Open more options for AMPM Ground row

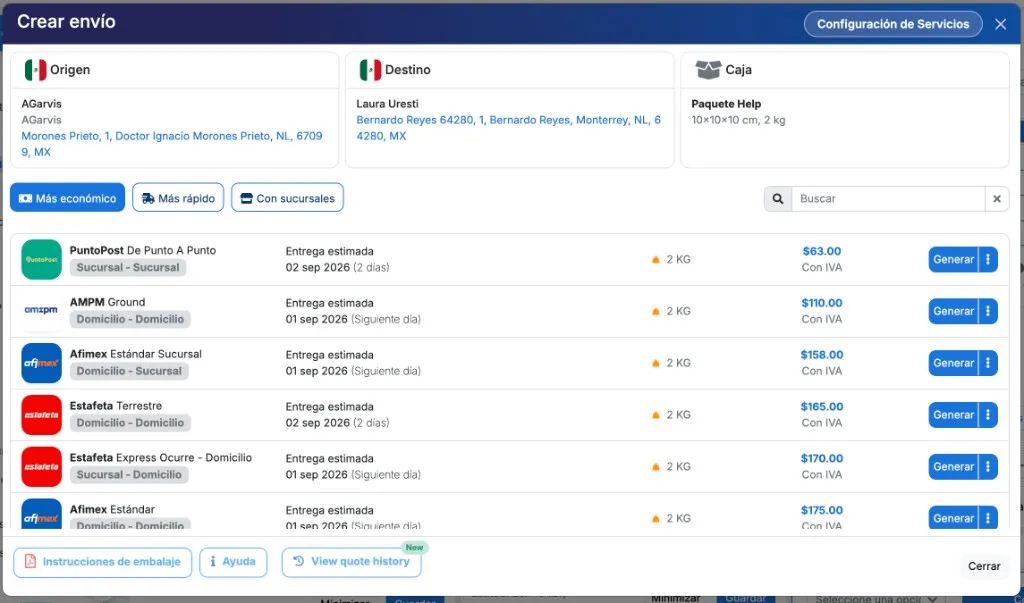pyautogui.click(x=988, y=311)
